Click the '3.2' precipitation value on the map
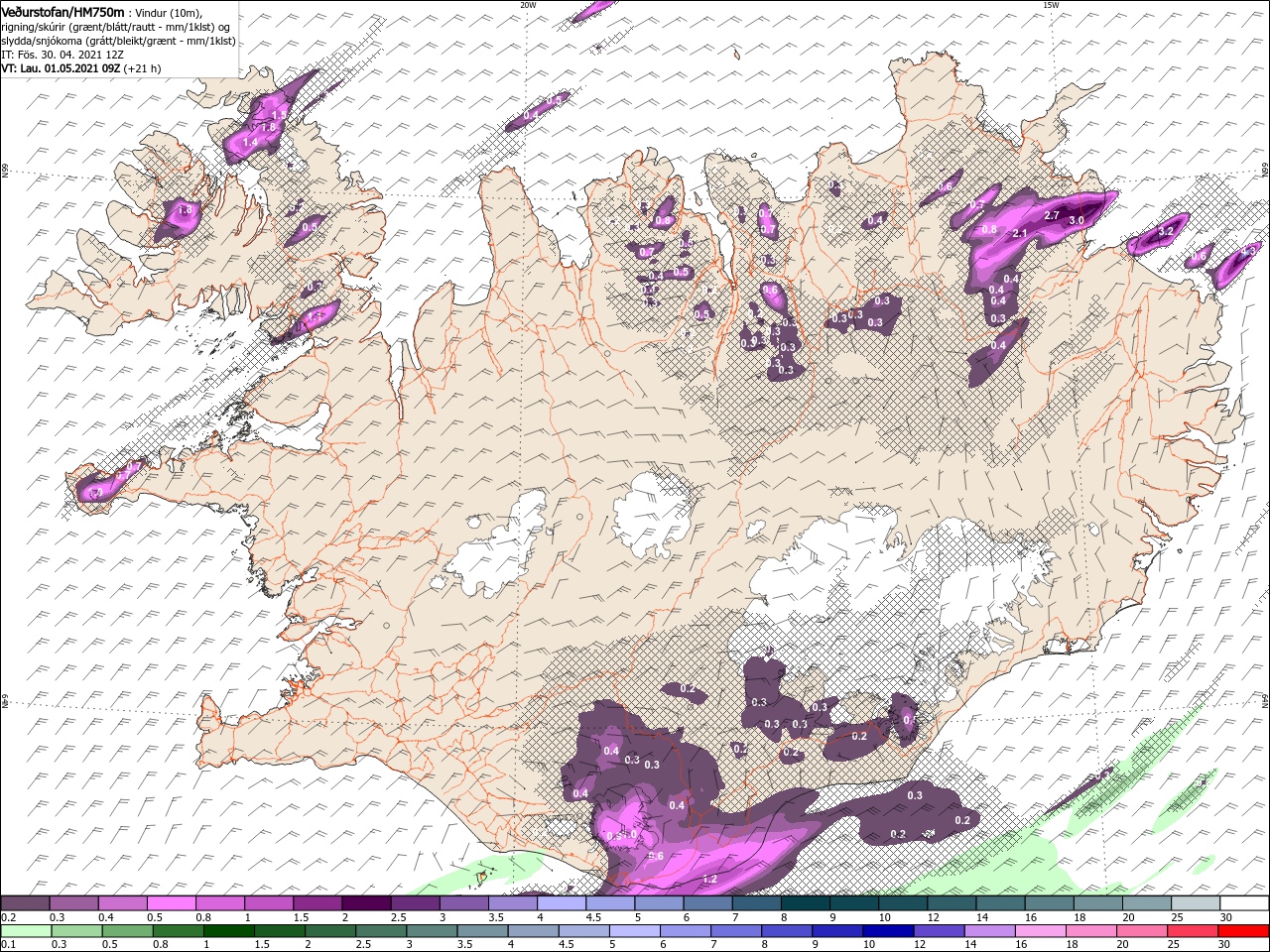 [x=1166, y=231]
